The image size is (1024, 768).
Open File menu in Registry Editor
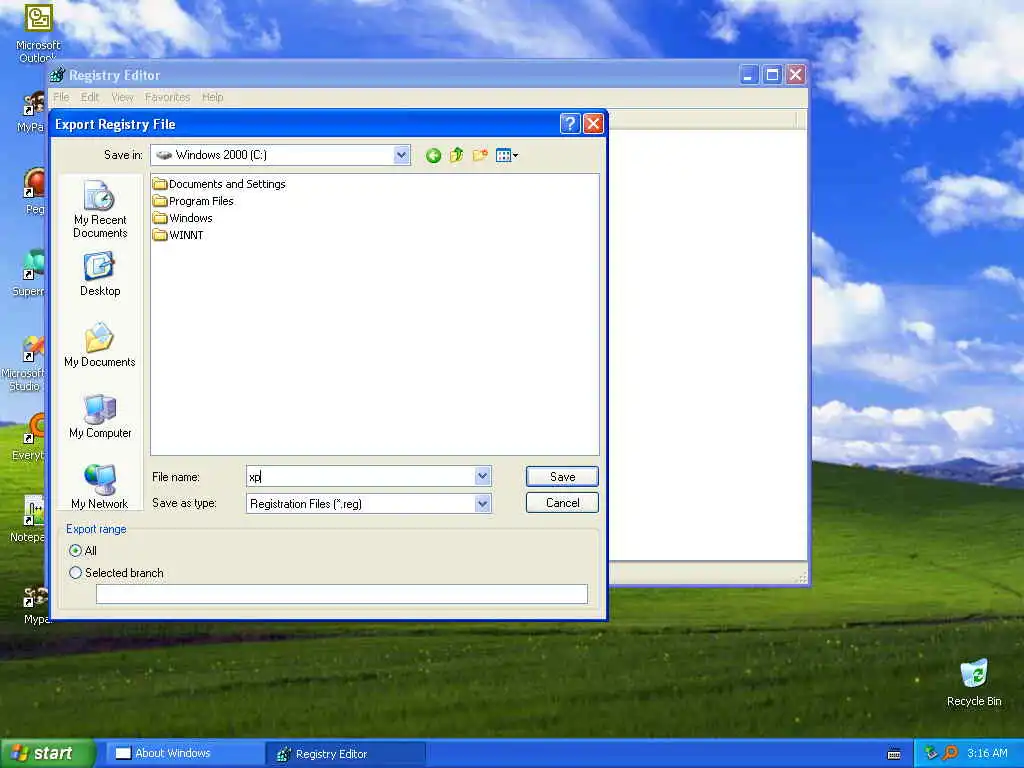point(61,97)
